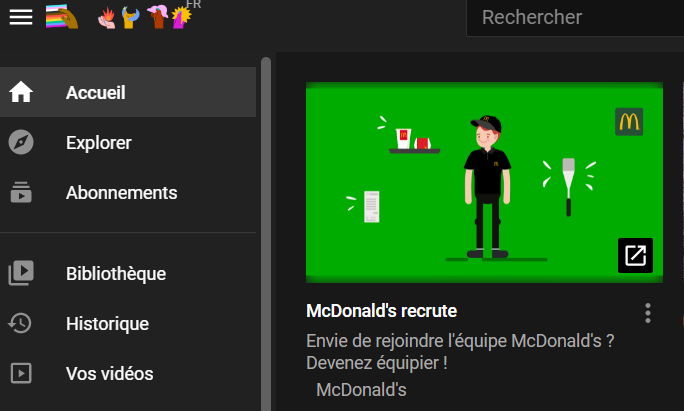Open the "McDonald's recrute" title link
The width and height of the screenshot is (684, 411).
coord(382,311)
